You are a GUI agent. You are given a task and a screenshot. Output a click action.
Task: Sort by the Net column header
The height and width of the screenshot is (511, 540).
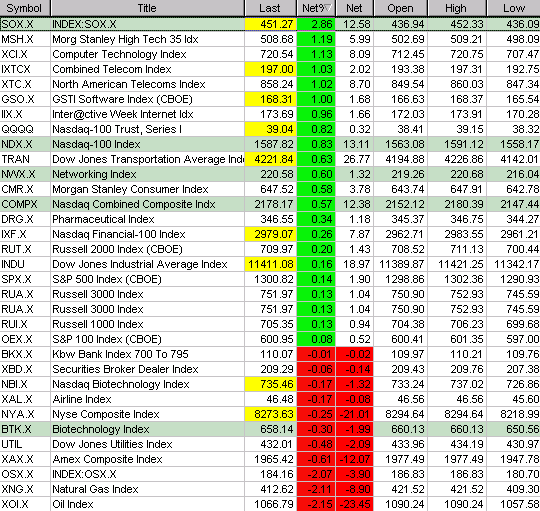tap(354, 8)
